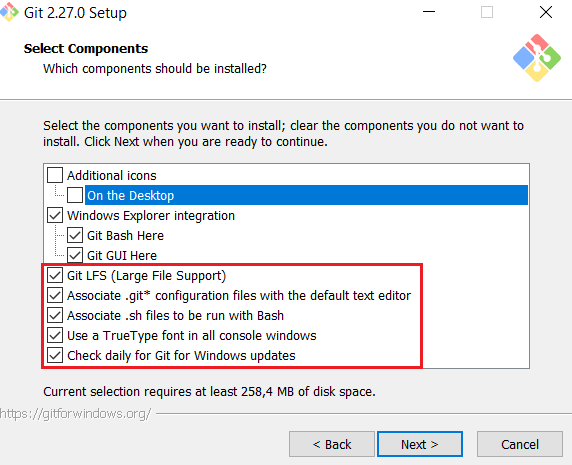The height and width of the screenshot is (465, 572).
Task: Uncheck Git GUI Here option
Action: coord(75,255)
